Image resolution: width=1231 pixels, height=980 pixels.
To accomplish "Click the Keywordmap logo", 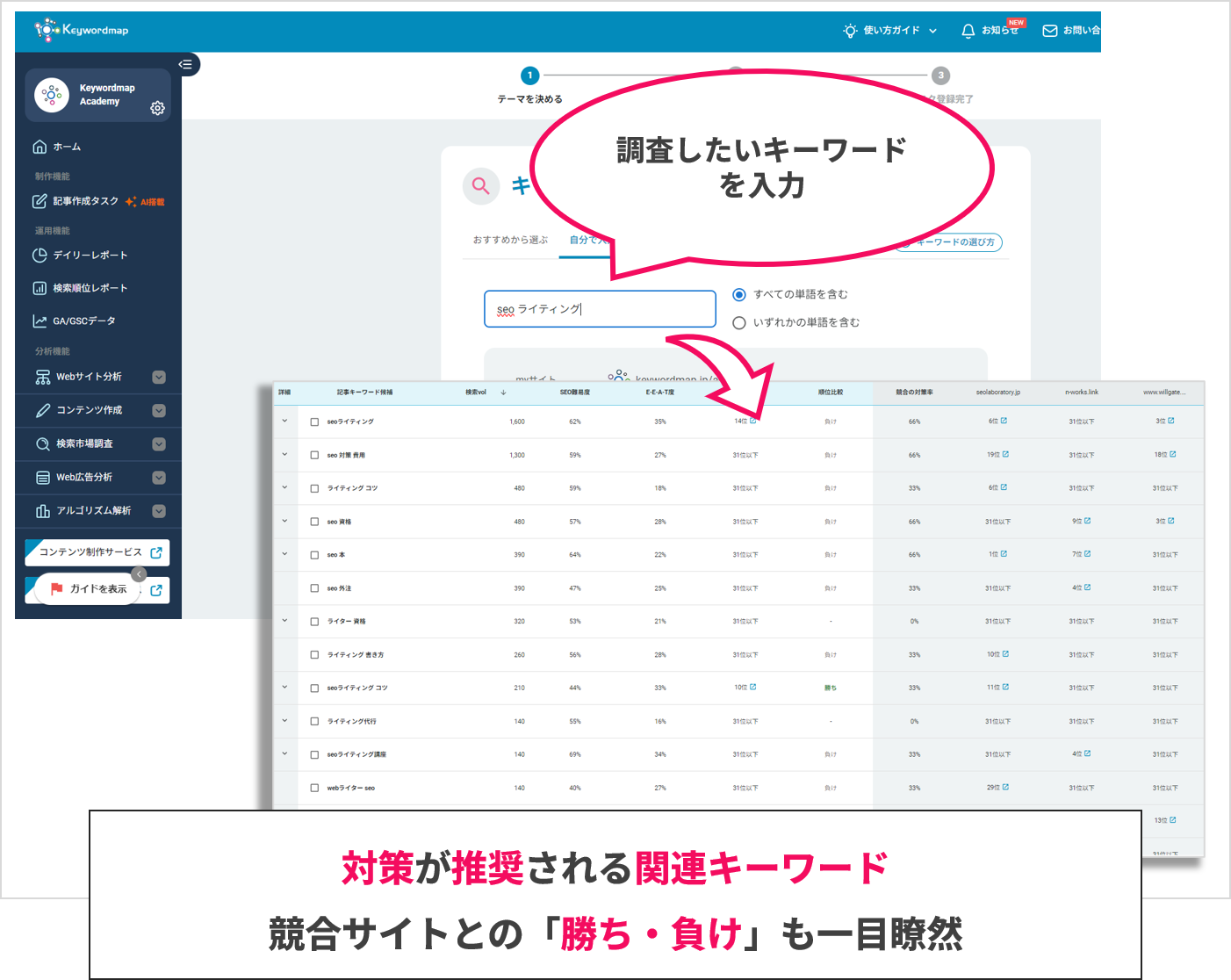I will 81,30.
